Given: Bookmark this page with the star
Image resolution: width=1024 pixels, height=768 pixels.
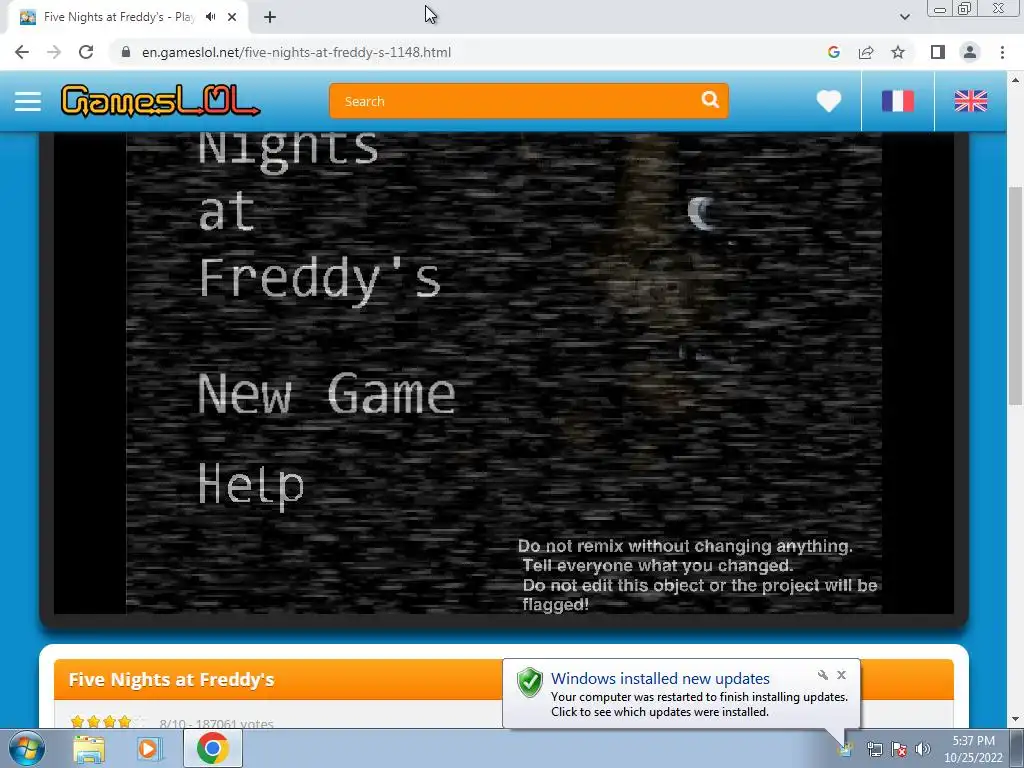Looking at the screenshot, I should pos(898,52).
